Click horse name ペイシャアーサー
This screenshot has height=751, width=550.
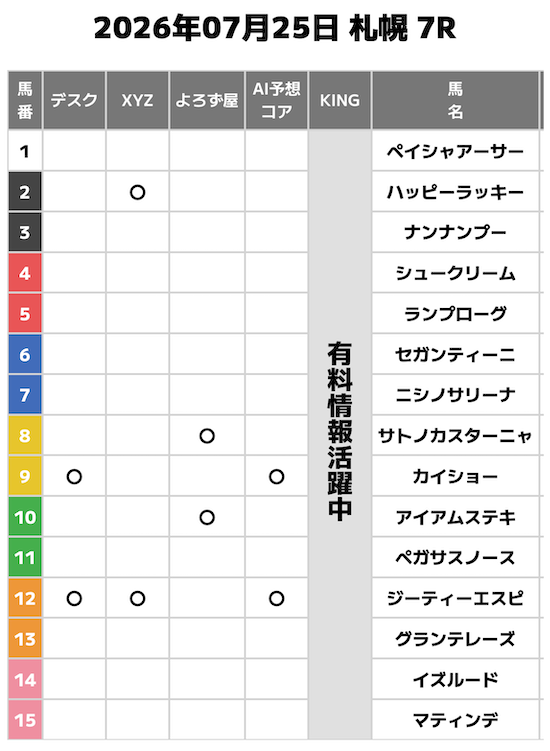click(455, 151)
